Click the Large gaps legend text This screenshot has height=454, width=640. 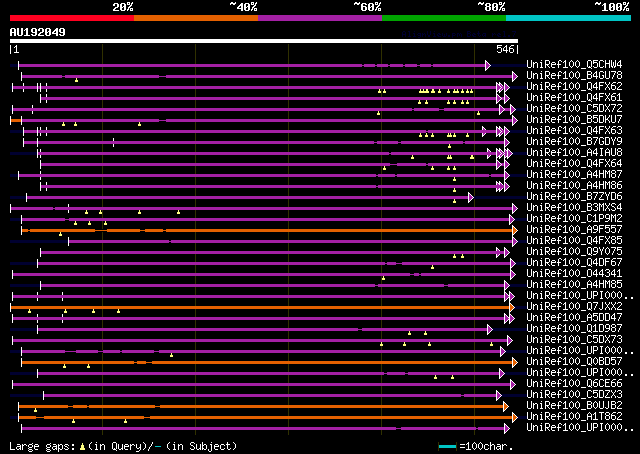click(123, 446)
